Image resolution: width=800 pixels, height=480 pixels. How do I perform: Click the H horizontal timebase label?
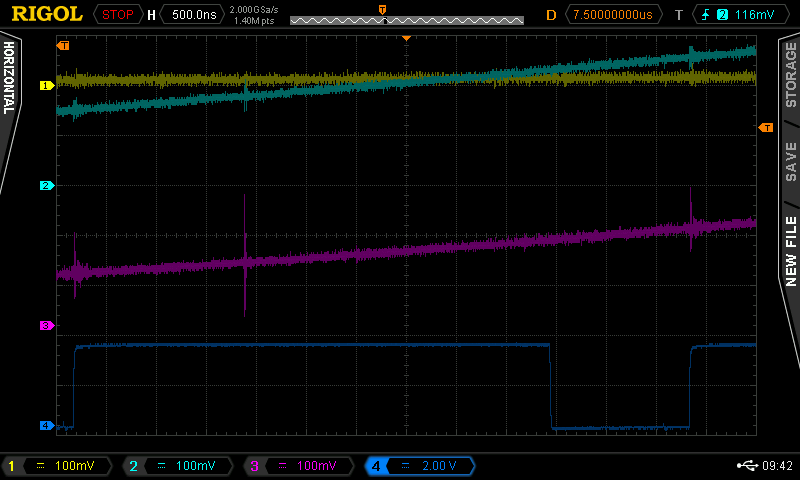click(x=152, y=15)
